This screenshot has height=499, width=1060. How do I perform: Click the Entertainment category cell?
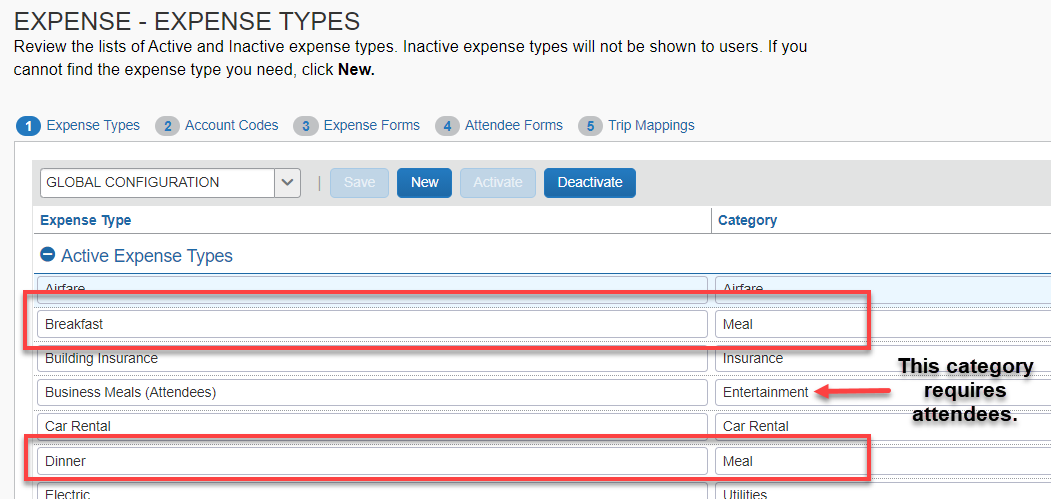coord(766,392)
